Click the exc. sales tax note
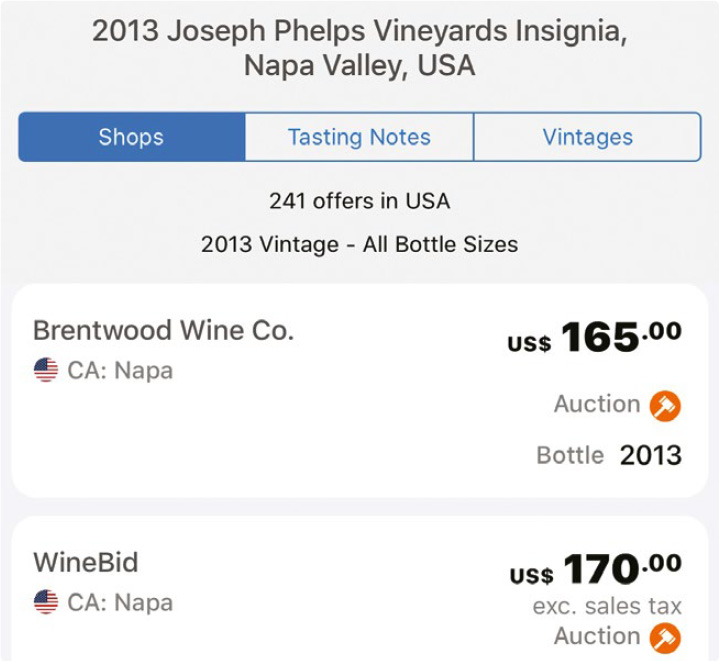 click(607, 606)
